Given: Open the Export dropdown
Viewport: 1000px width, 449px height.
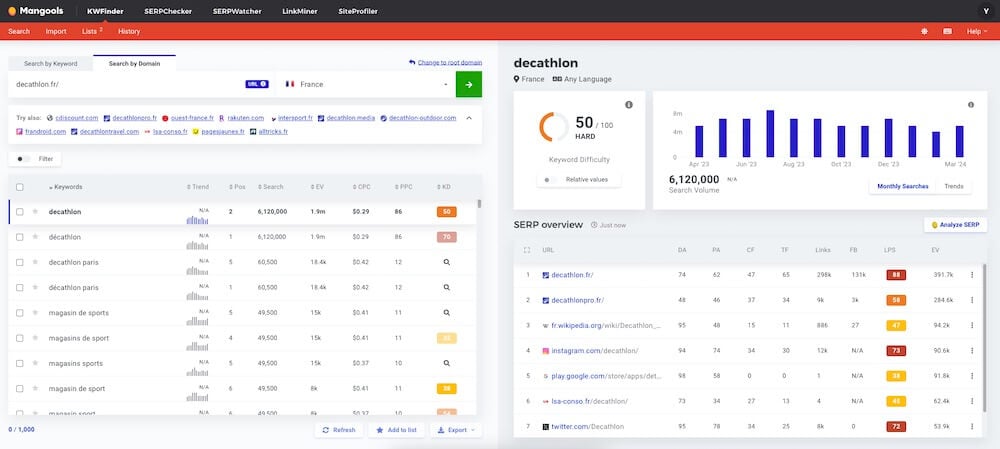Looking at the screenshot, I should 456,430.
